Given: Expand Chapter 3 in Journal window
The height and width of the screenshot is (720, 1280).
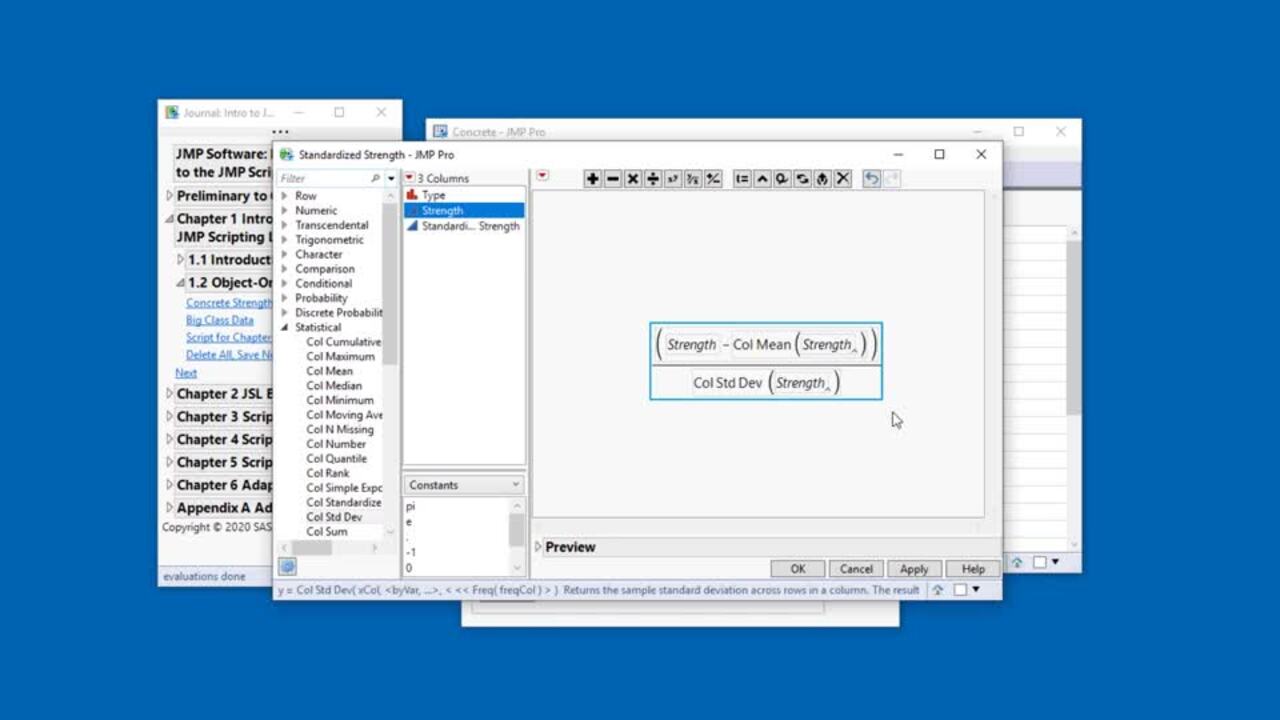Looking at the screenshot, I should (169, 417).
